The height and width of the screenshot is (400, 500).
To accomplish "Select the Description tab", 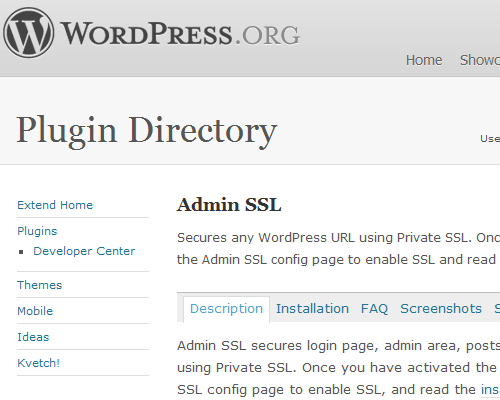I will [226, 309].
